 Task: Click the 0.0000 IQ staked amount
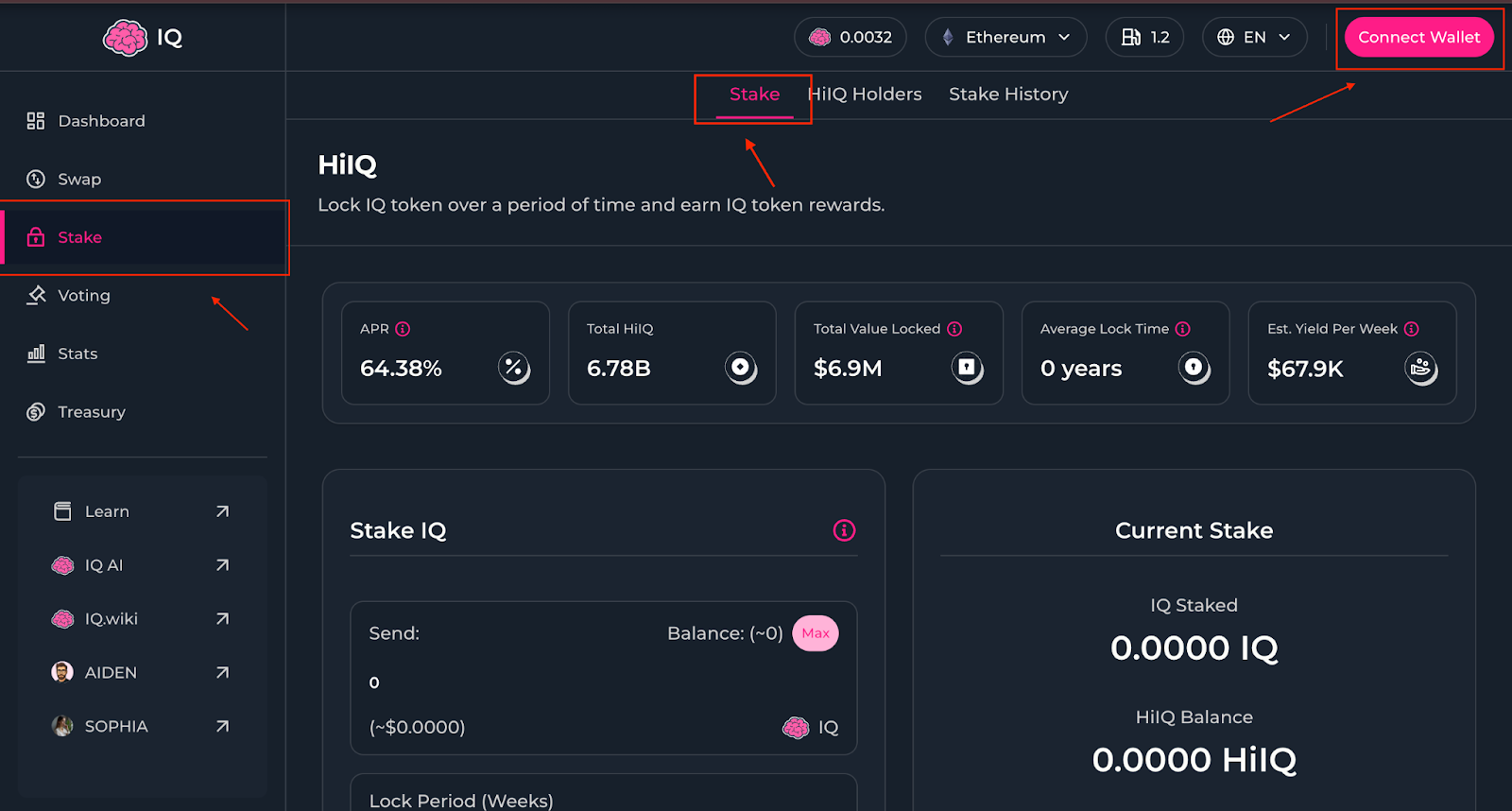[1194, 648]
